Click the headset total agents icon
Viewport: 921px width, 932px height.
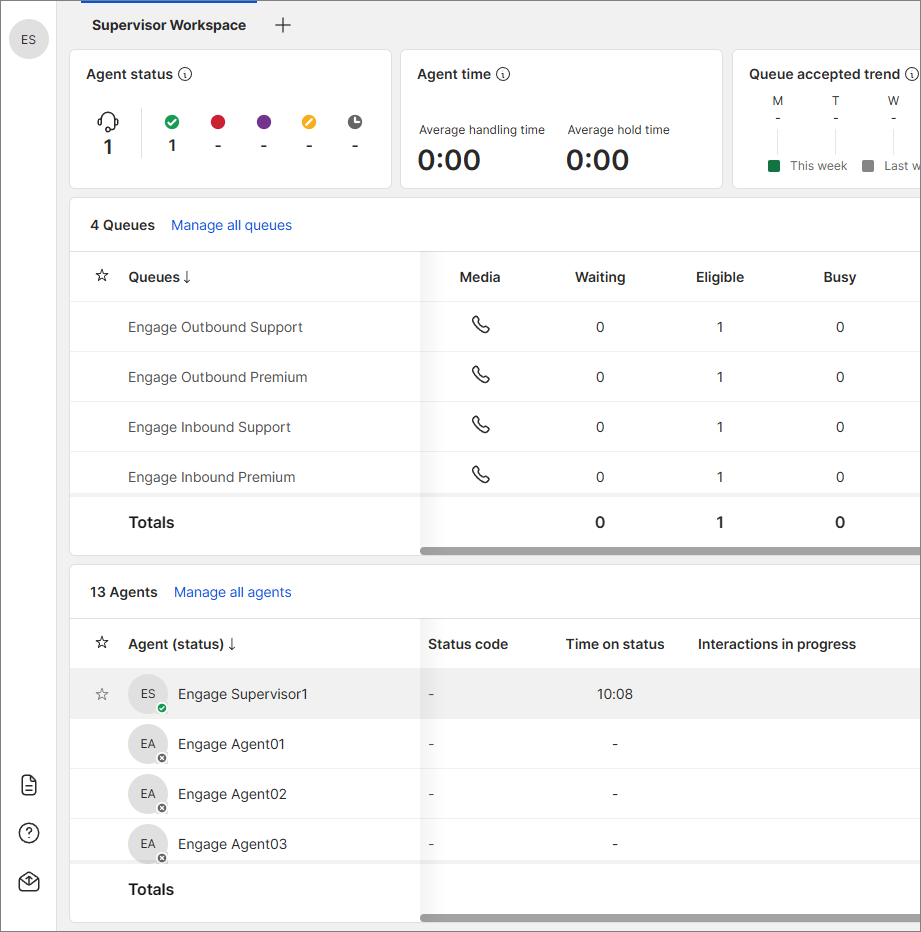click(x=108, y=122)
